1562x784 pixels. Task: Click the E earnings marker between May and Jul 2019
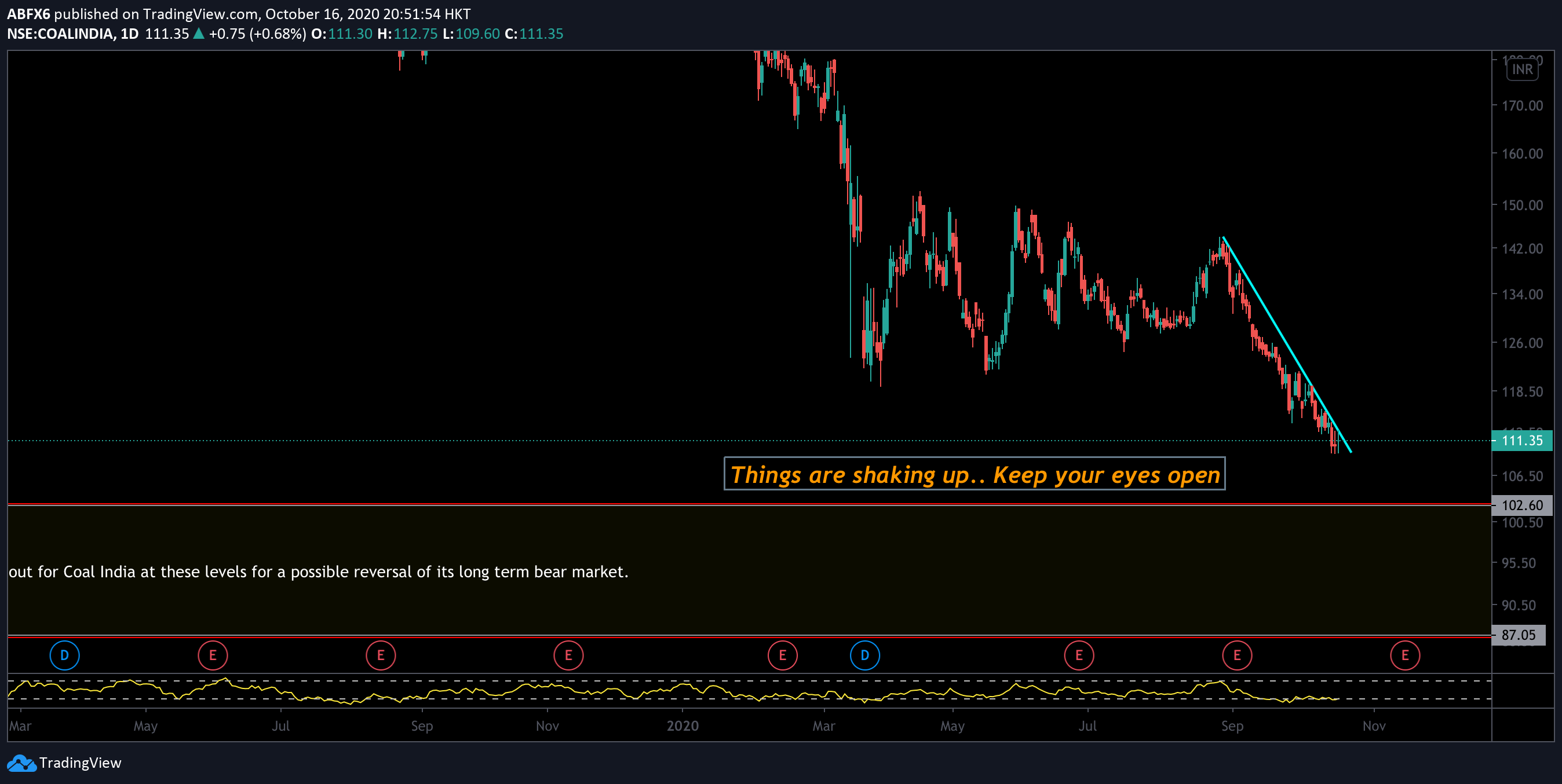[x=213, y=655]
